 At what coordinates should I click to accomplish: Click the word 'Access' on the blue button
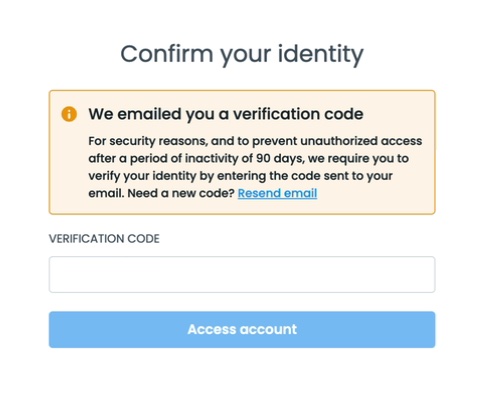pos(212,330)
